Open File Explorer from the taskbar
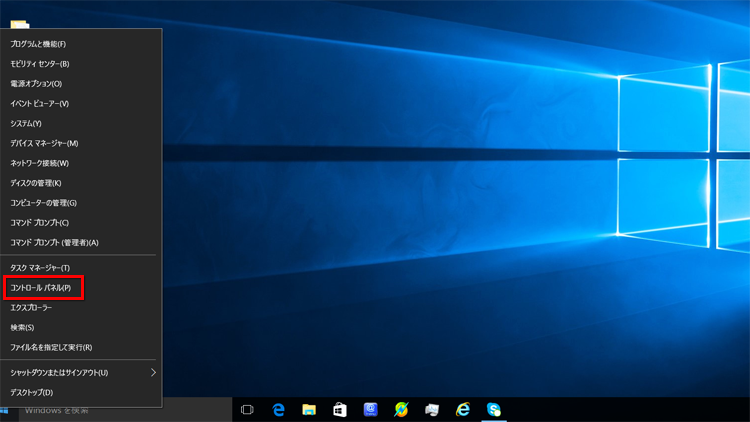 tap(309, 410)
